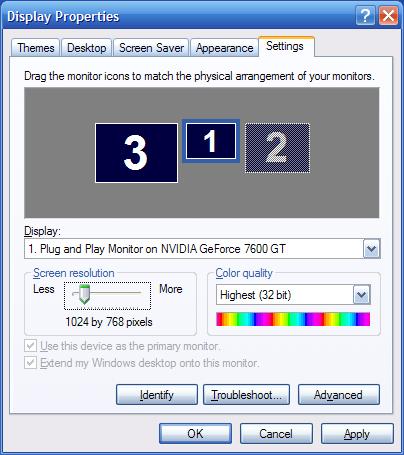Image resolution: width=404 pixels, height=455 pixels.
Task: Click the Highest (32 bit) combo box
Action: (x=293, y=295)
